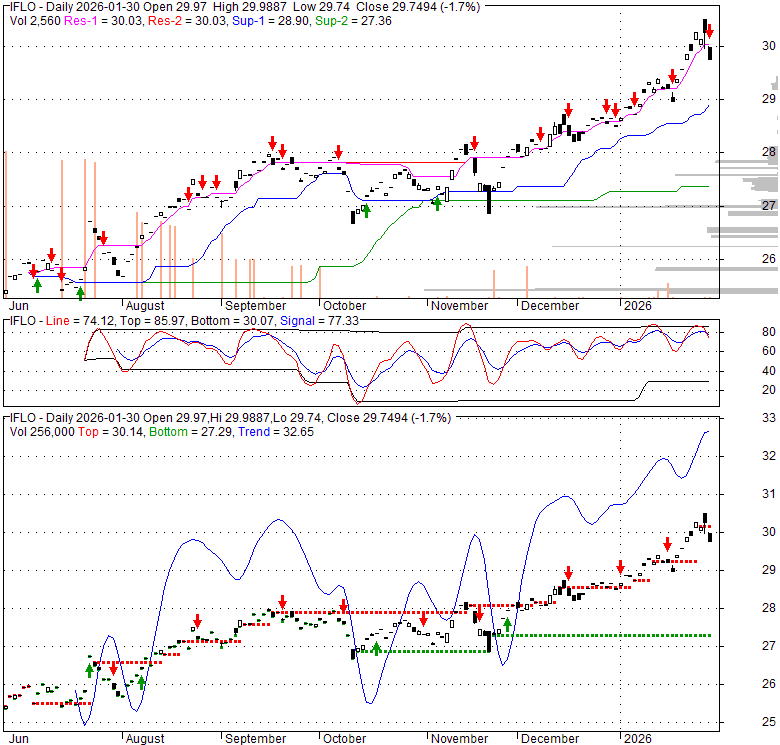Click the Jun label on the price chart axis
The height and width of the screenshot is (745, 780).
(x=19, y=305)
